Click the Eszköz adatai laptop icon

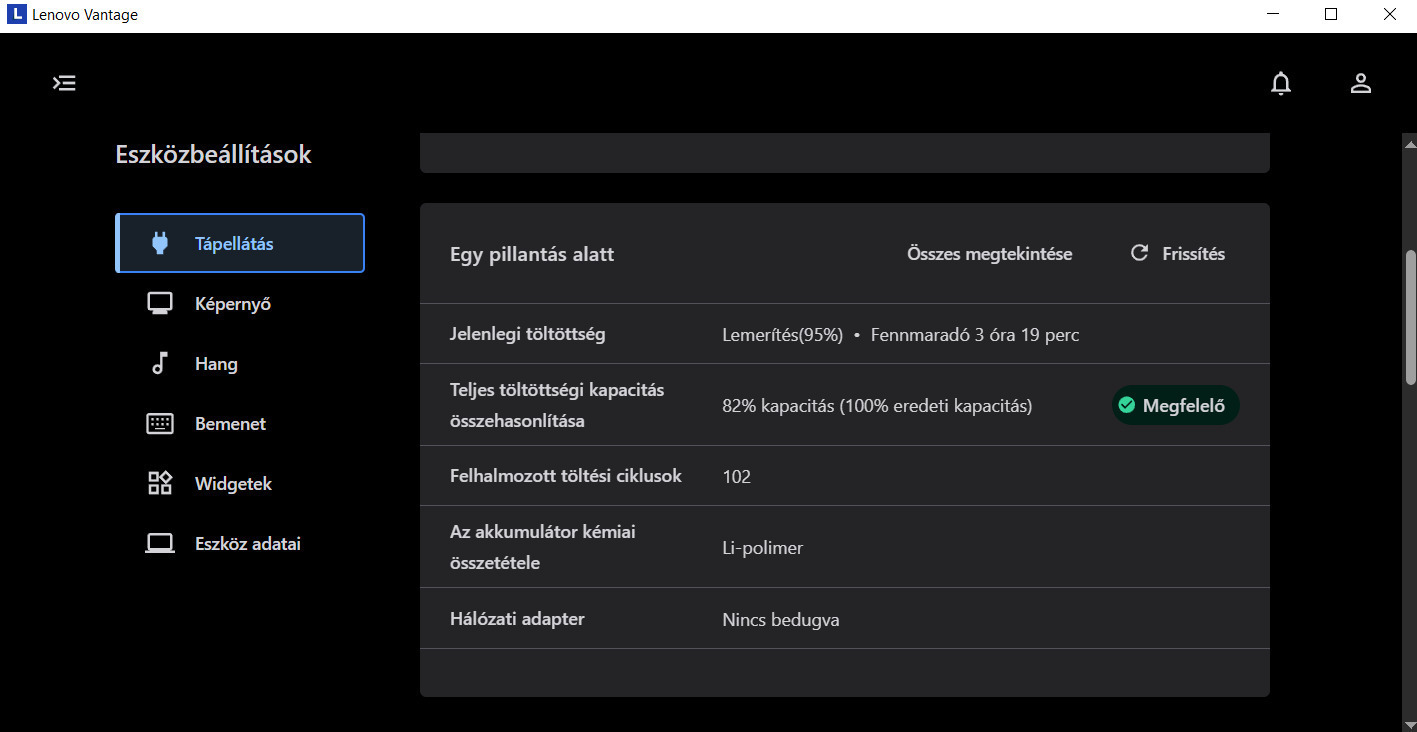pos(159,544)
